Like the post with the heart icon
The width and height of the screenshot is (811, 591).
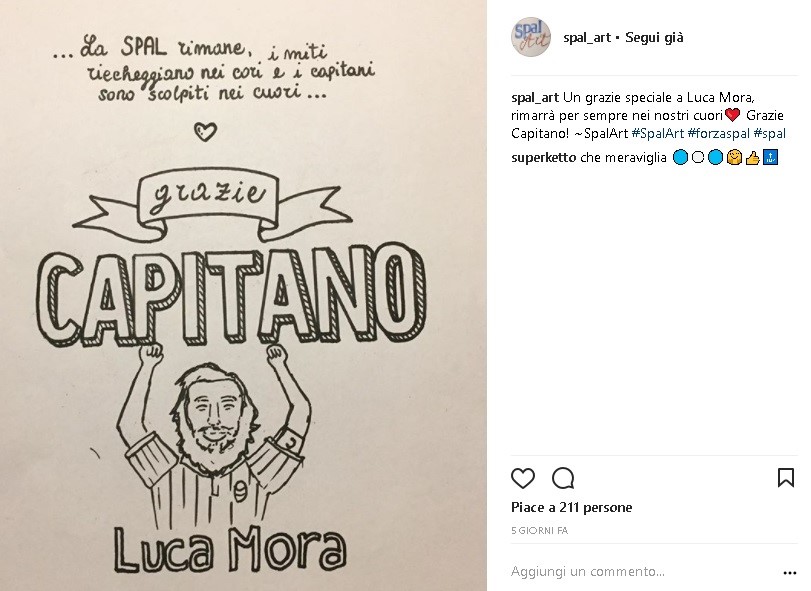tap(522, 478)
